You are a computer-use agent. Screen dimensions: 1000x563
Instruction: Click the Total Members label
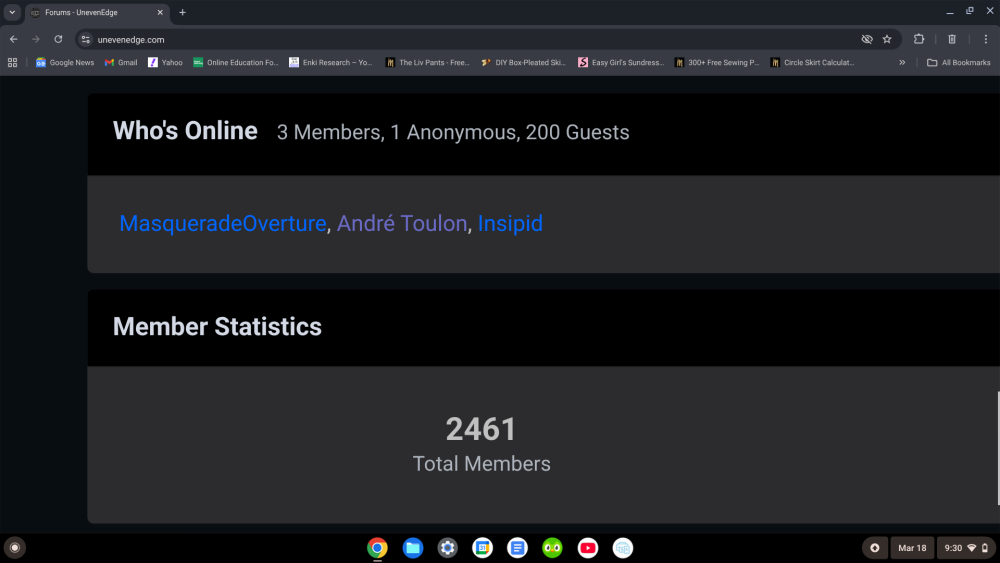(482, 464)
